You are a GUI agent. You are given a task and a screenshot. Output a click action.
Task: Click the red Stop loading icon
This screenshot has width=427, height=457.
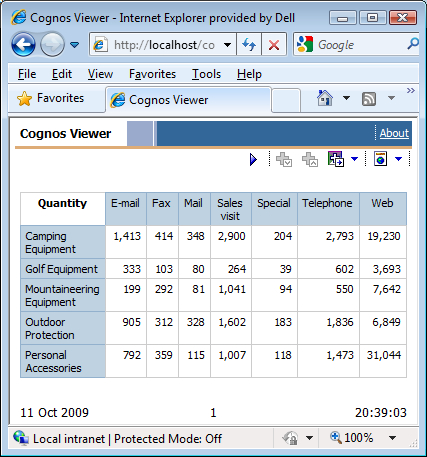tap(274, 45)
